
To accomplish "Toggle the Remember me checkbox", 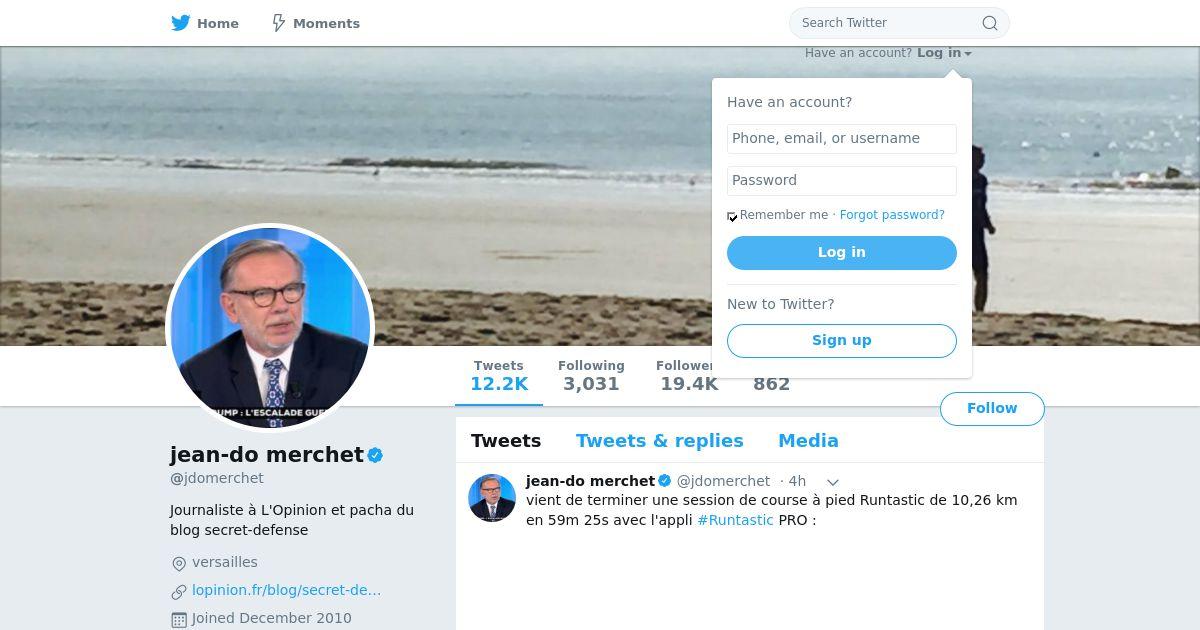I will pyautogui.click(x=732, y=216).
